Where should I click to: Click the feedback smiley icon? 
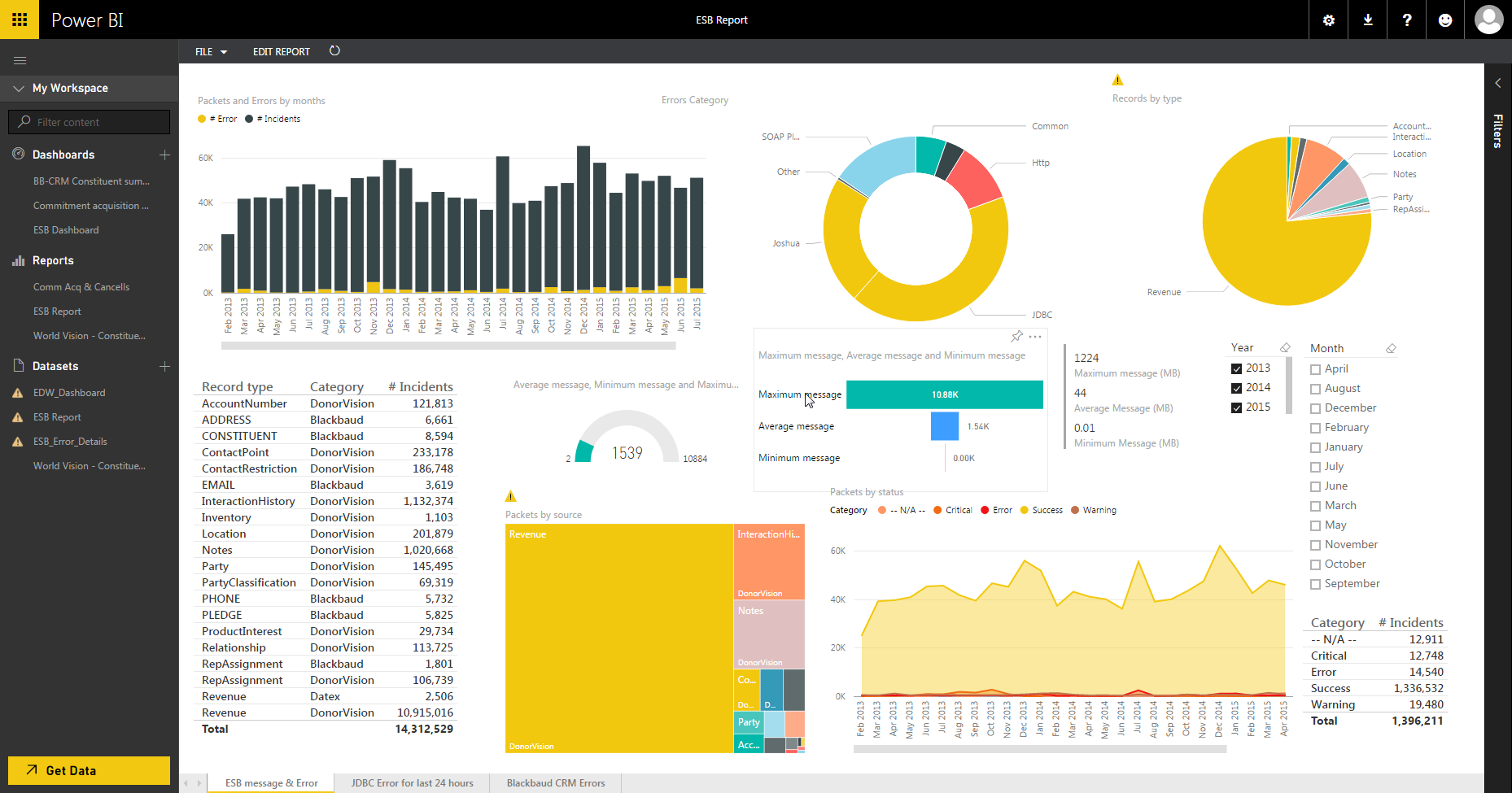(x=1445, y=20)
